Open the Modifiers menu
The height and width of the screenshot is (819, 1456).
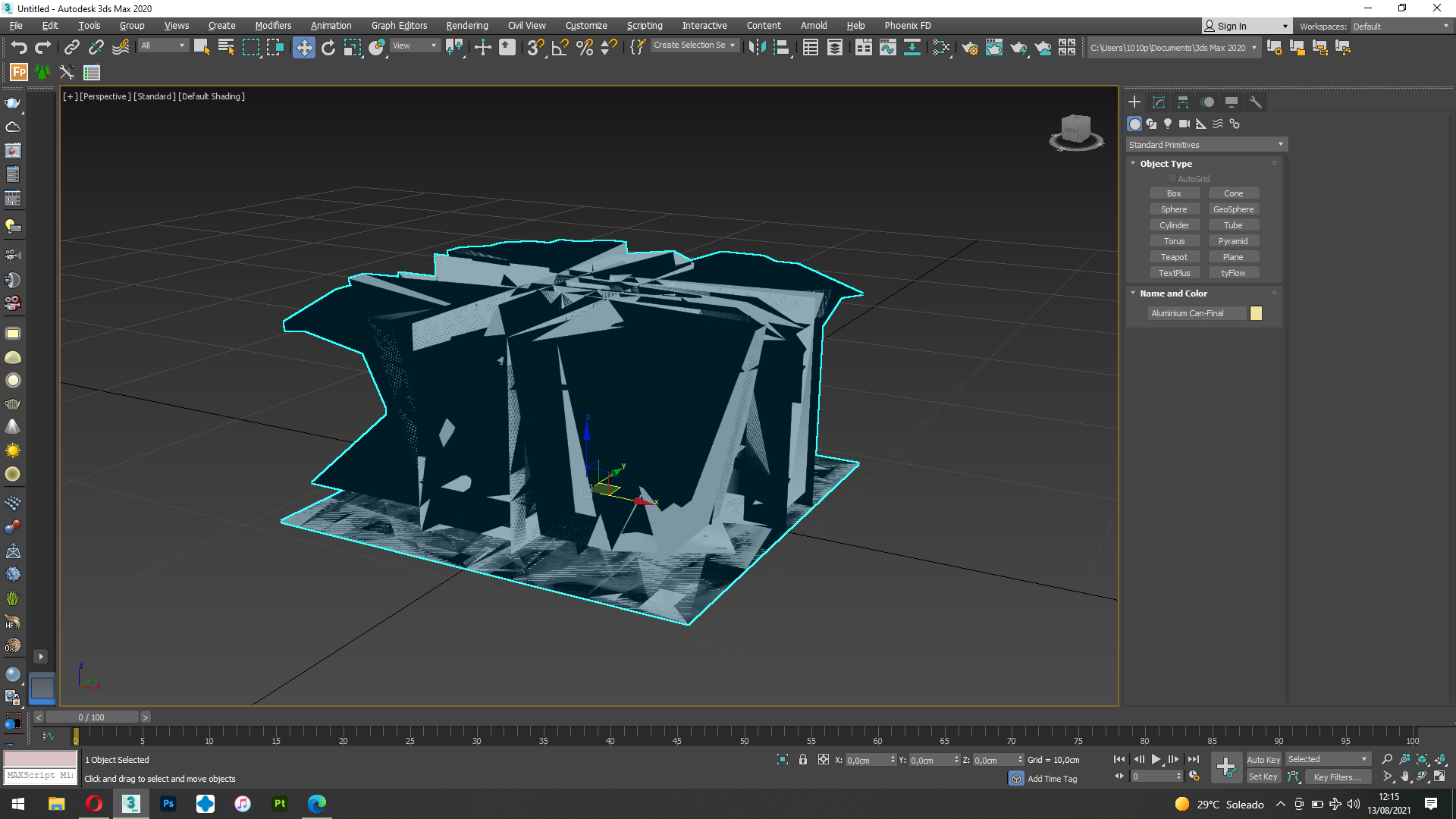(273, 26)
